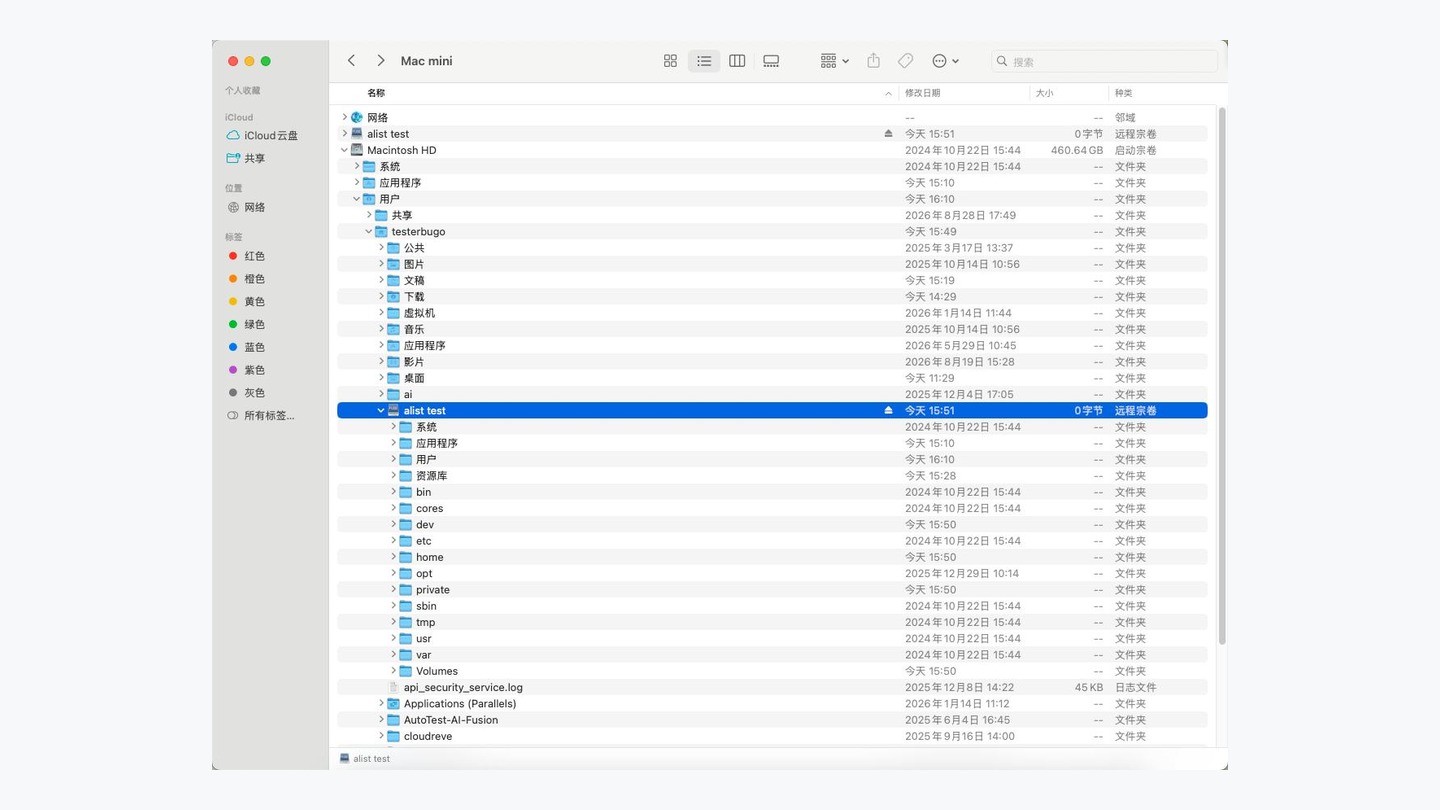This screenshot has height=810, width=1440.
Task: Expand the top-level 网络 row
Action: [344, 118]
